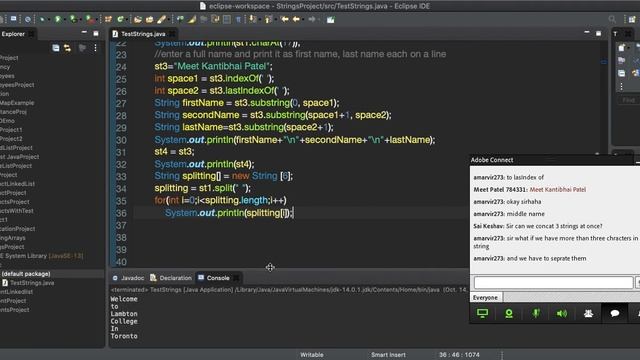Viewport: 640px width, 360px height.
Task: Click the Writable status bar entry
Action: pos(312,355)
